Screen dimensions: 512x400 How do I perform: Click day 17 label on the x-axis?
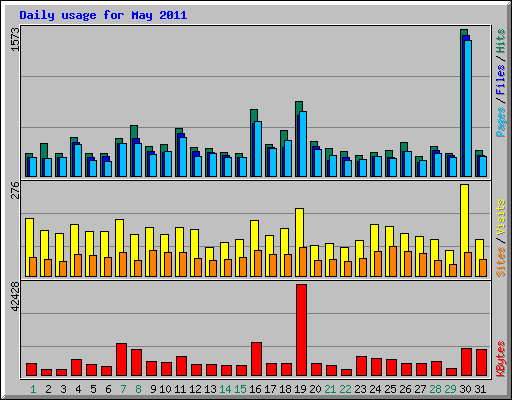[x=270, y=389]
